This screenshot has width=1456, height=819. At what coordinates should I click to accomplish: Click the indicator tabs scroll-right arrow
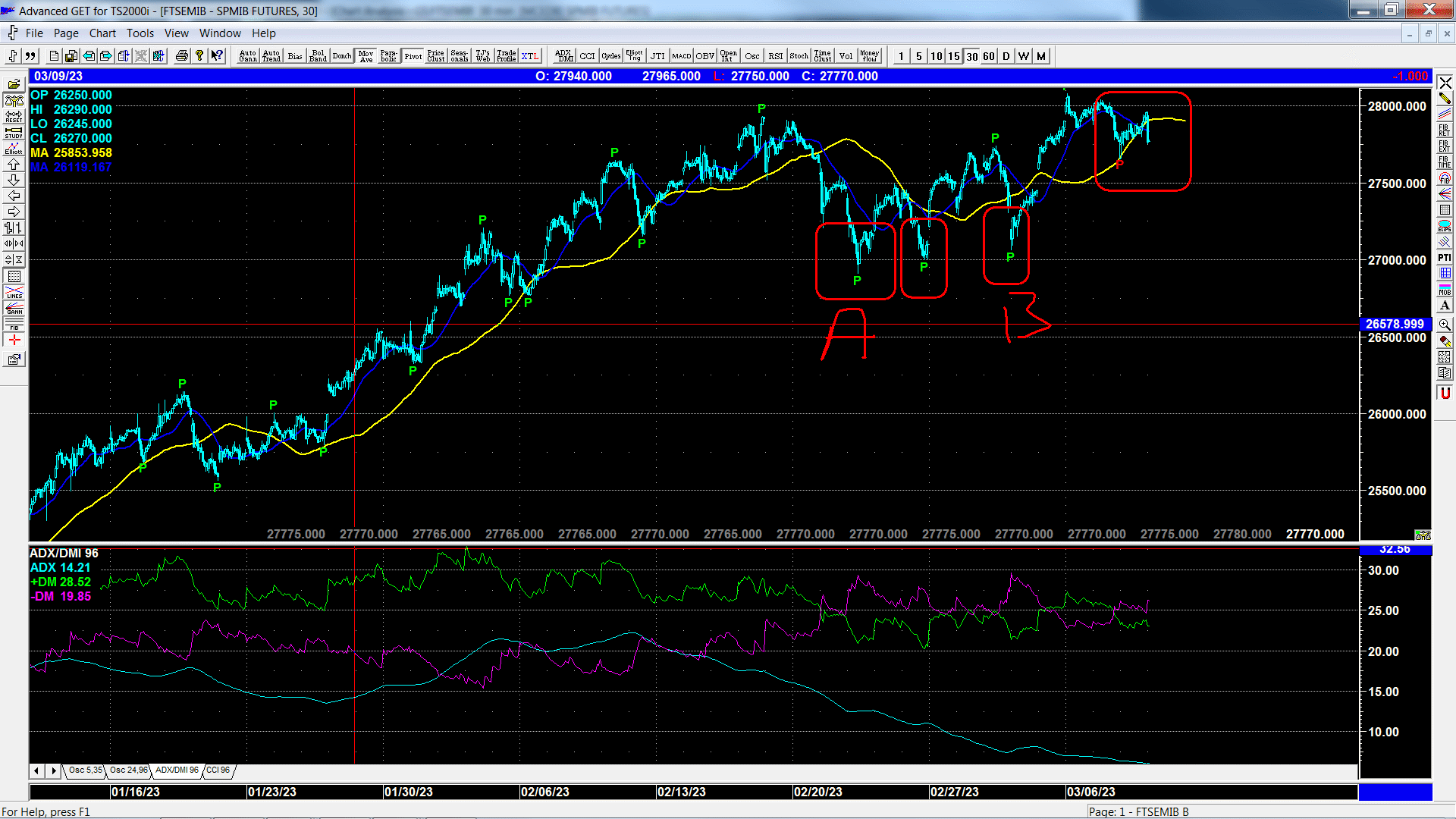pyautogui.click(x=53, y=770)
